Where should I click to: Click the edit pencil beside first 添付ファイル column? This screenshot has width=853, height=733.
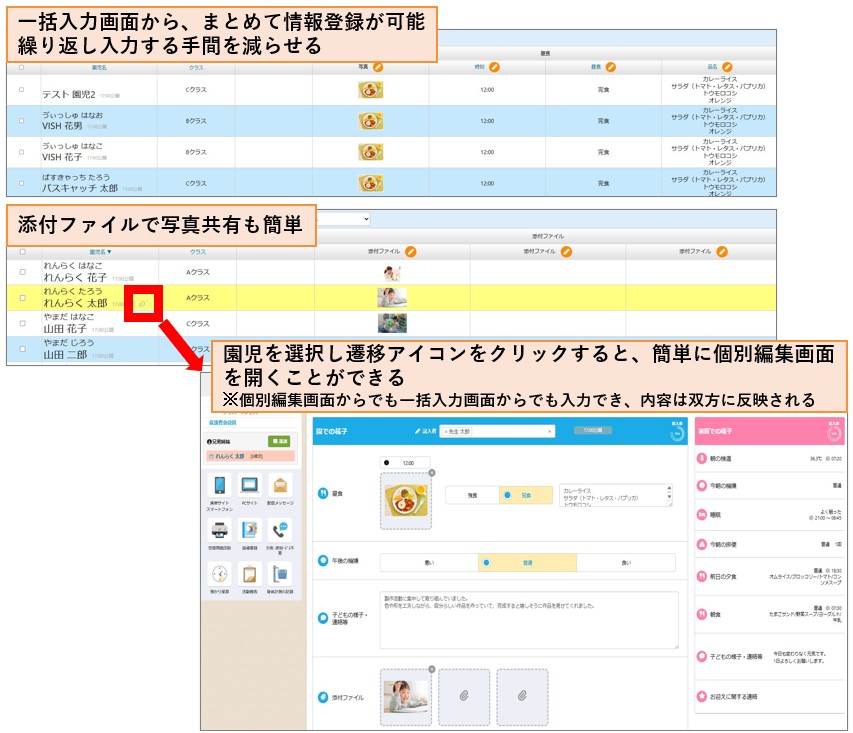pyautogui.click(x=411, y=251)
